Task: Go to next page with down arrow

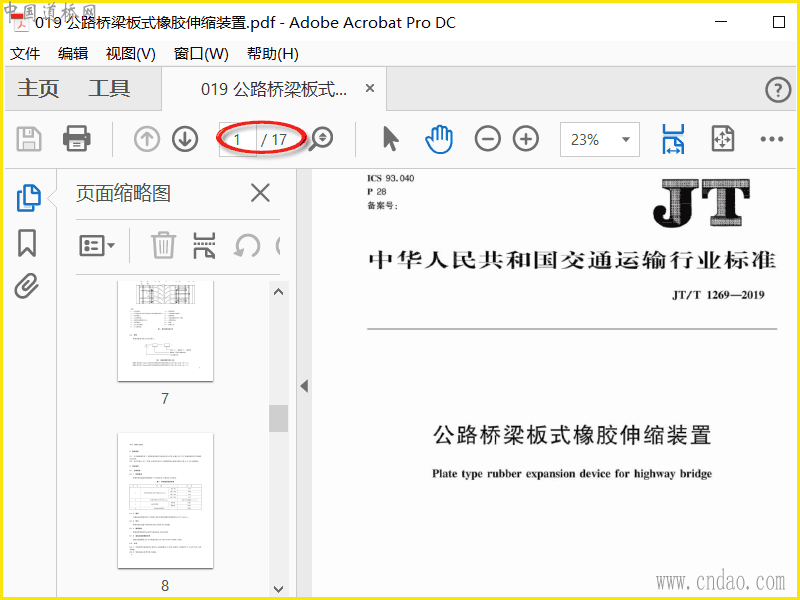Action: (185, 139)
